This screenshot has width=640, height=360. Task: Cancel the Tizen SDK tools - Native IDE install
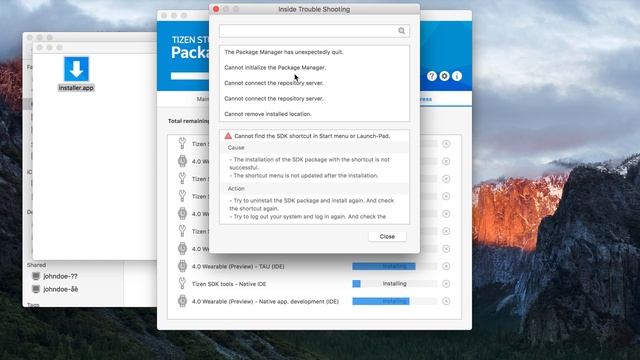(446, 284)
